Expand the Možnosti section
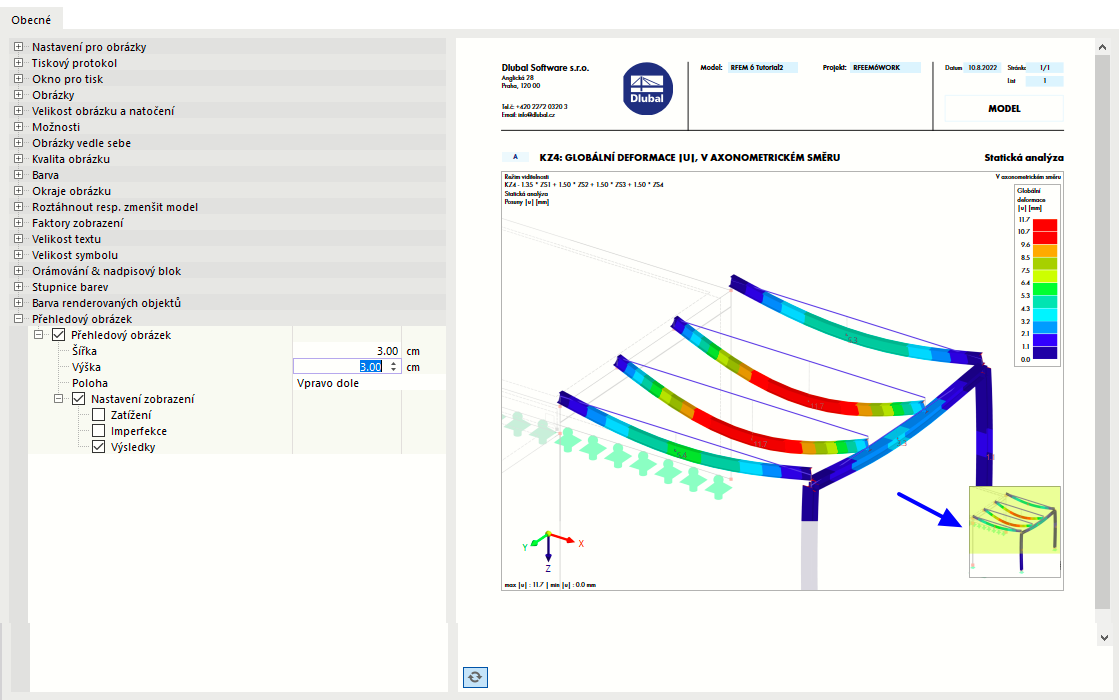 pos(19,127)
